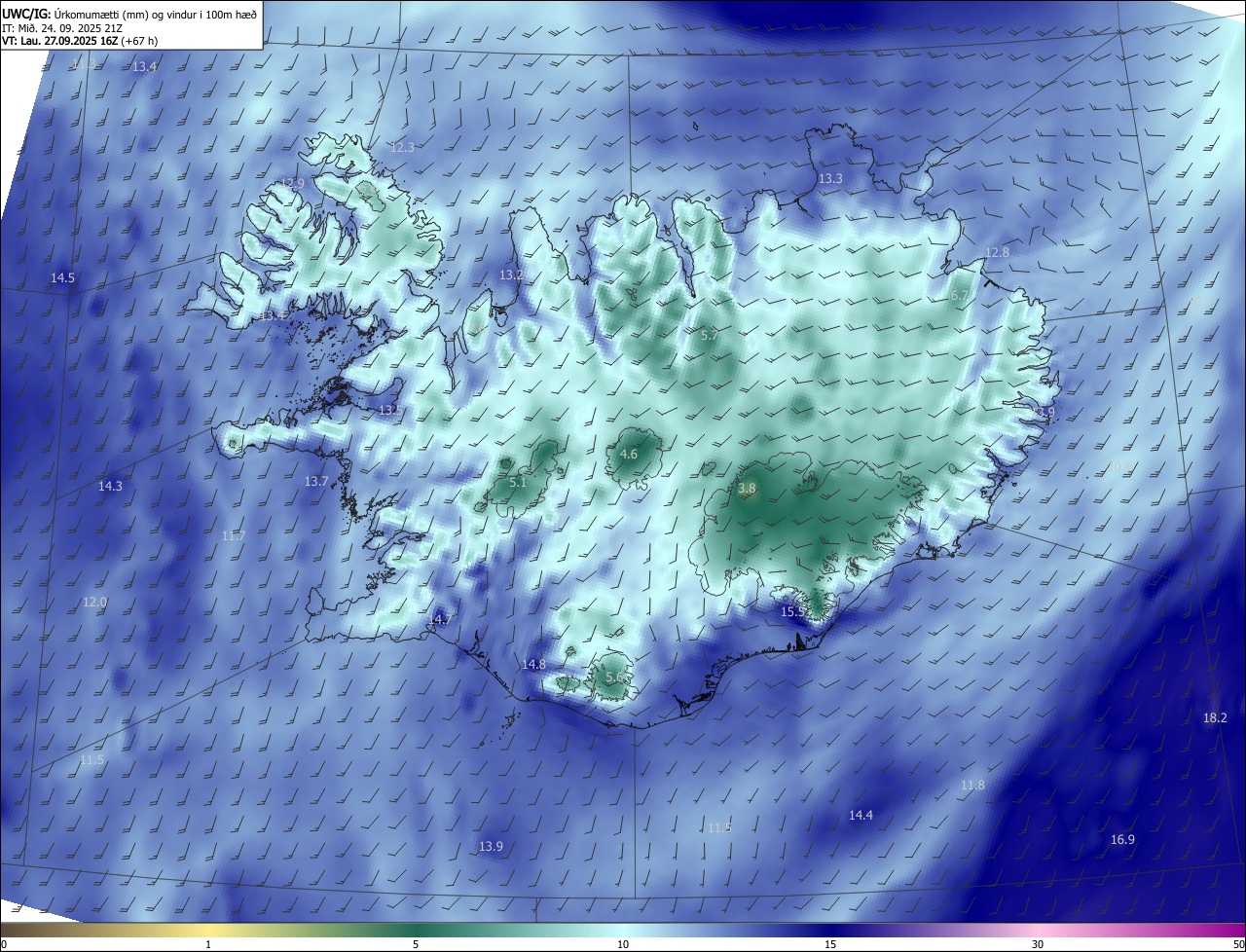Image resolution: width=1246 pixels, height=952 pixels.
Task: Pick the 13.2 value label
Action: (x=511, y=275)
